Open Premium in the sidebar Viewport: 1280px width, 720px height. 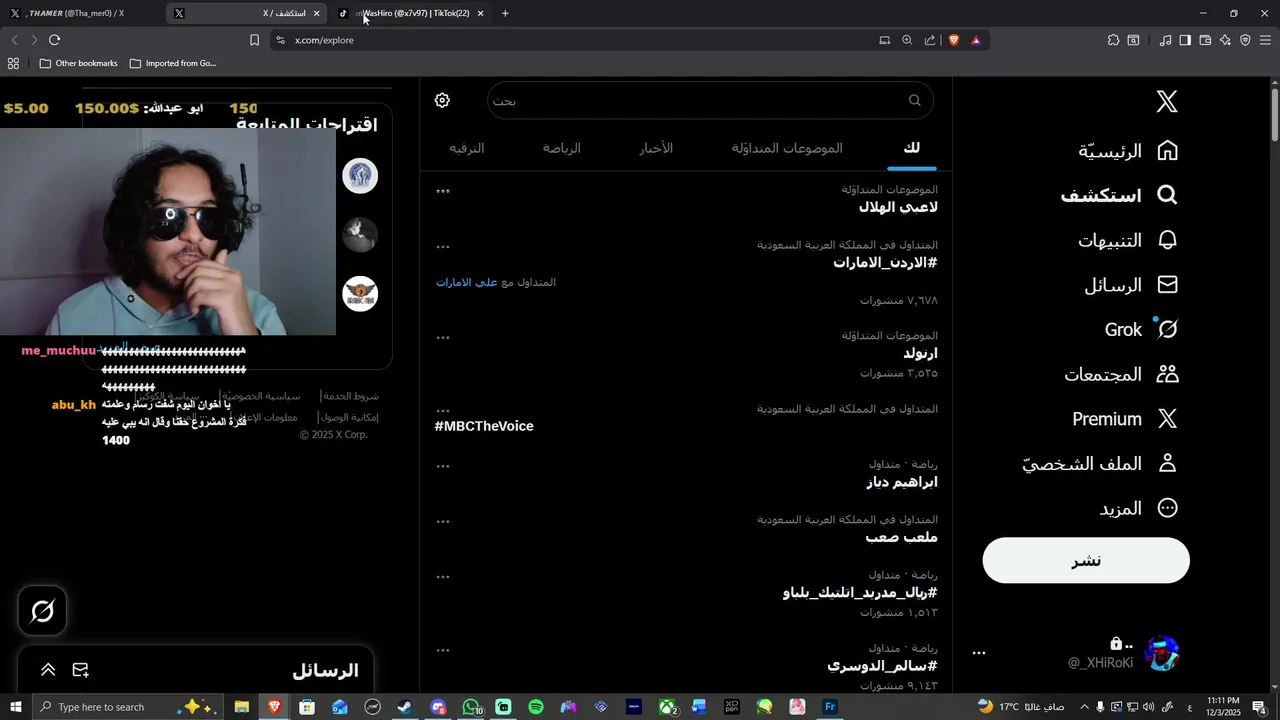(x=1125, y=419)
